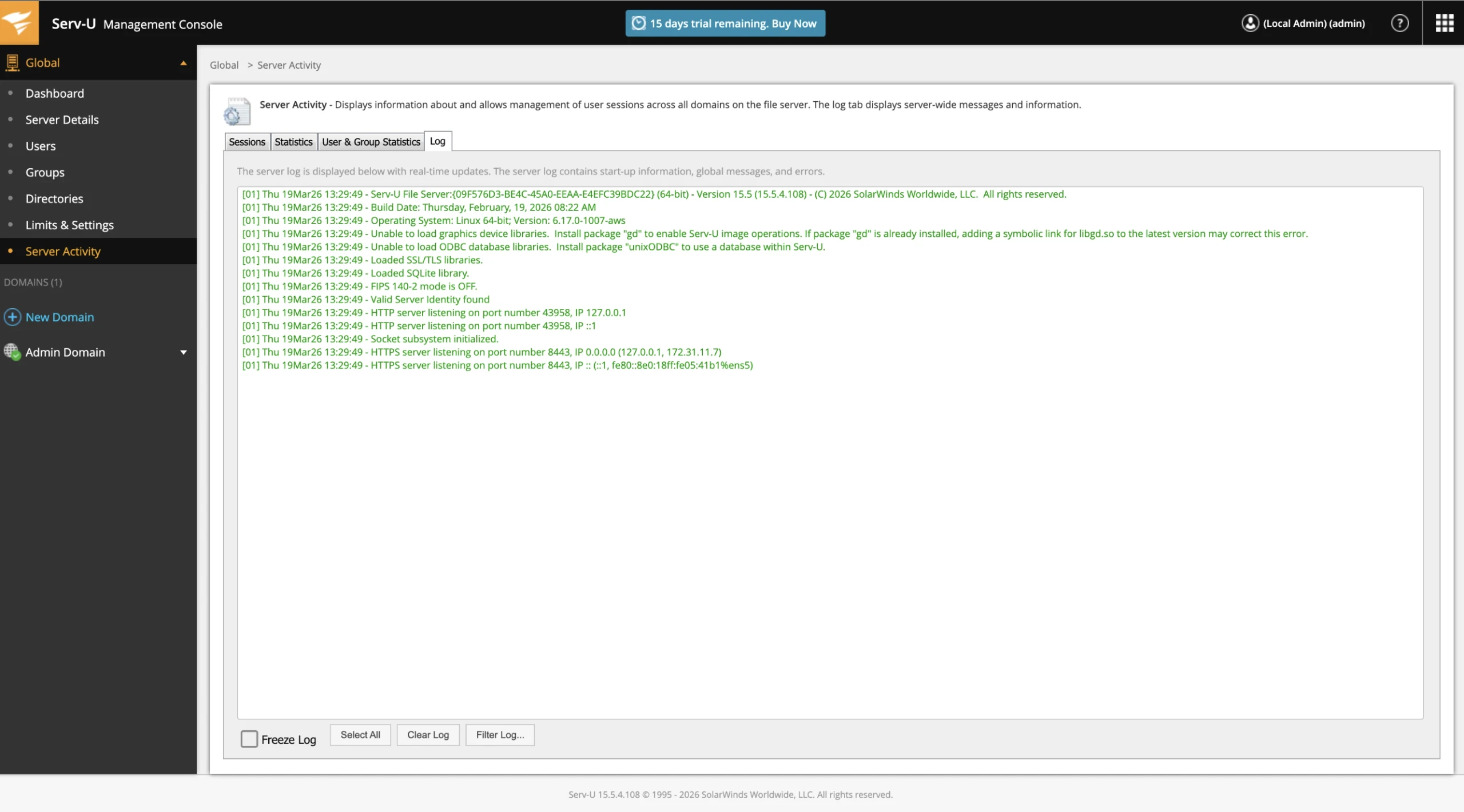Click the Global section header label
This screenshot has width=1464, height=812.
tap(42, 63)
